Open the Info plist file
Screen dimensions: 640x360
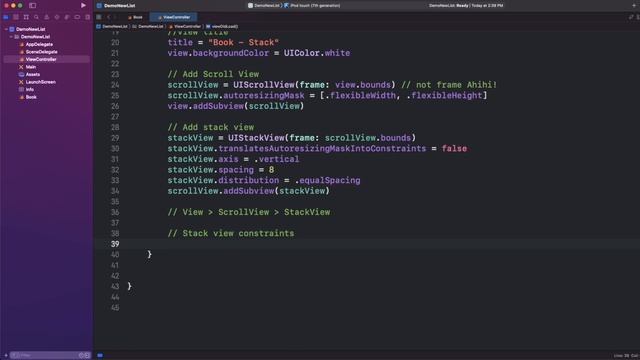tap(29, 89)
